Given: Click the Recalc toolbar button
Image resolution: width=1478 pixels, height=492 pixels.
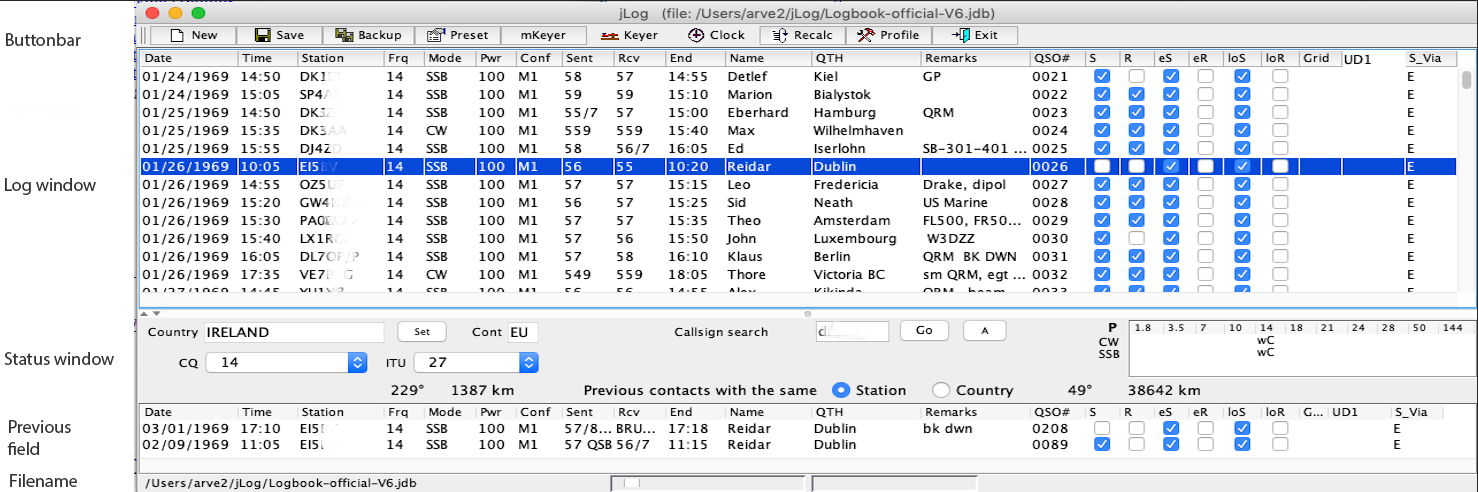Looking at the screenshot, I should pyautogui.click(x=803, y=35).
